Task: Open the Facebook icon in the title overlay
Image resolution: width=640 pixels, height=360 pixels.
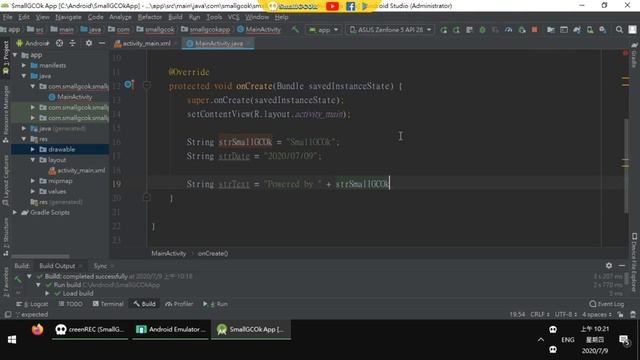Action: 350,6
